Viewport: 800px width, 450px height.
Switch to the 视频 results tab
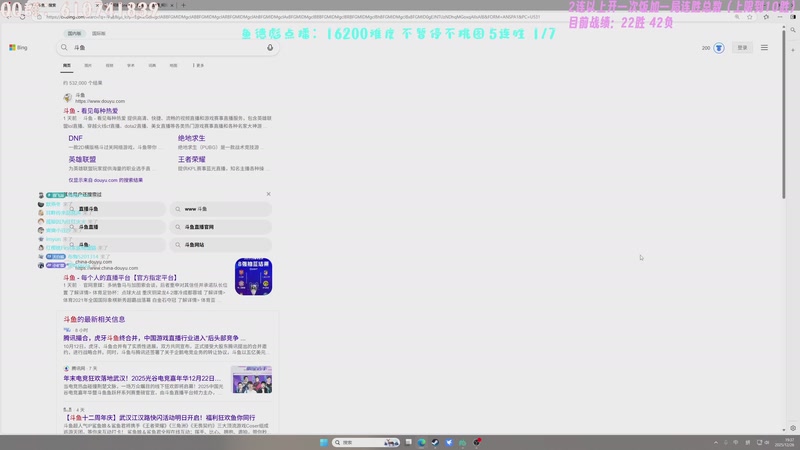coord(110,65)
